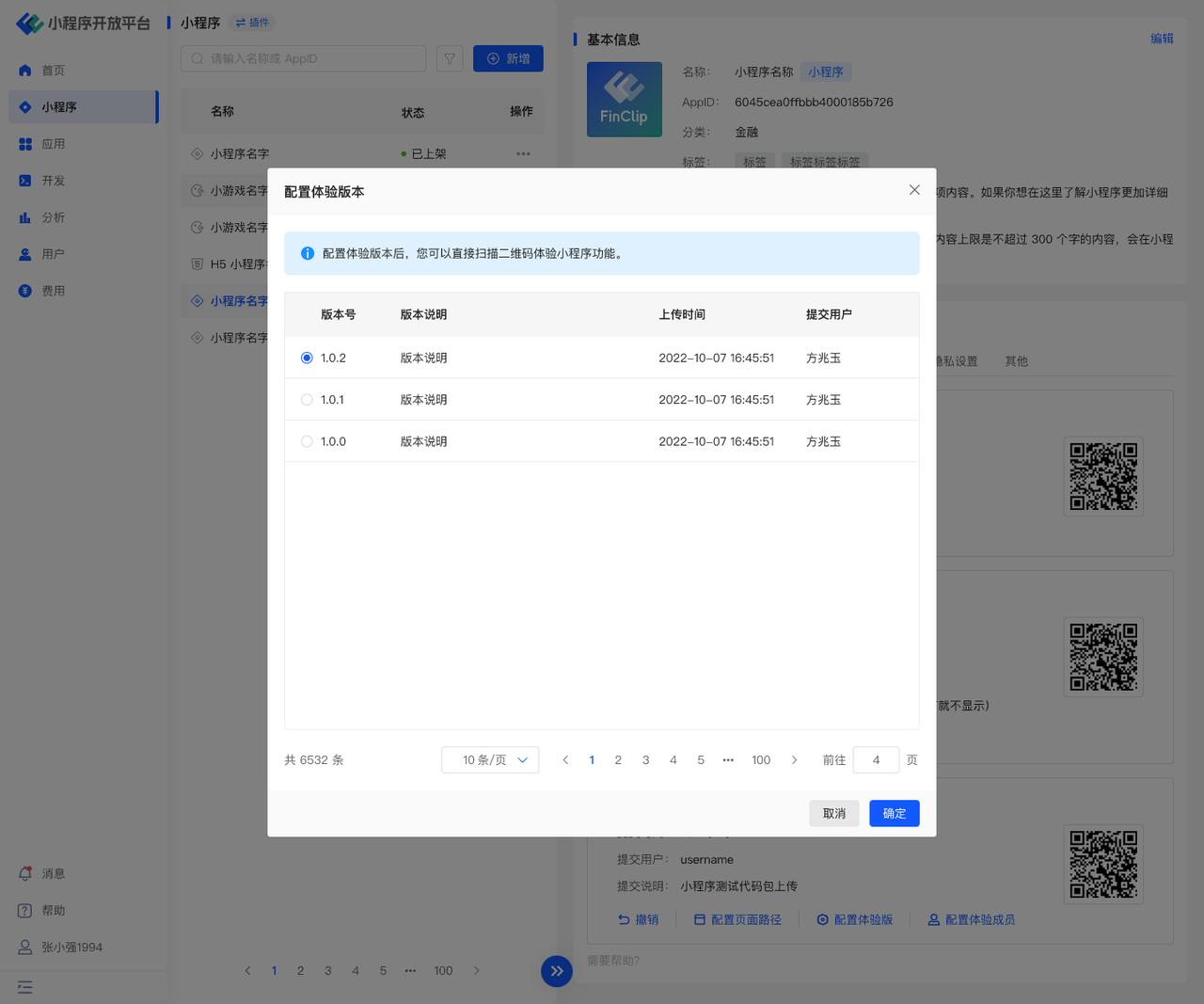Click the blue double-arrow expand button
Screen dimensions: 1204x1004
pyautogui.click(x=557, y=971)
